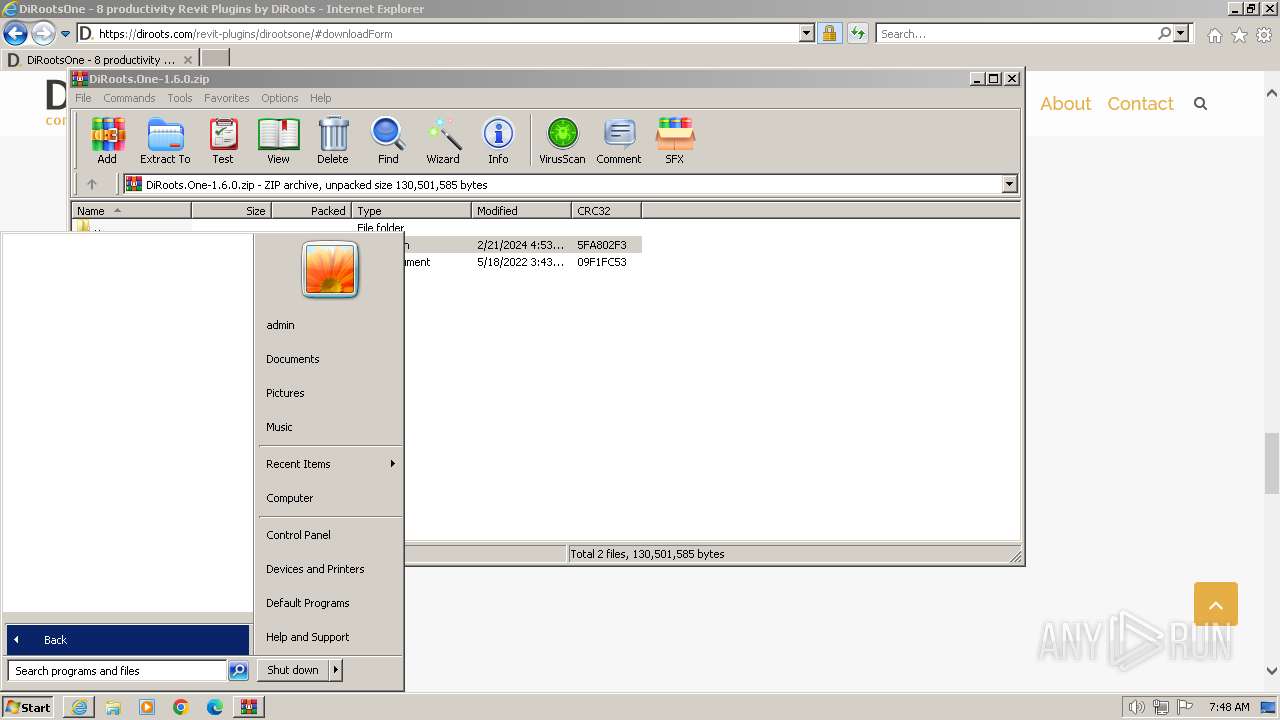Screen dimensions: 1280x720
Task: Expand the Recent Items submenu
Action: pos(392,464)
